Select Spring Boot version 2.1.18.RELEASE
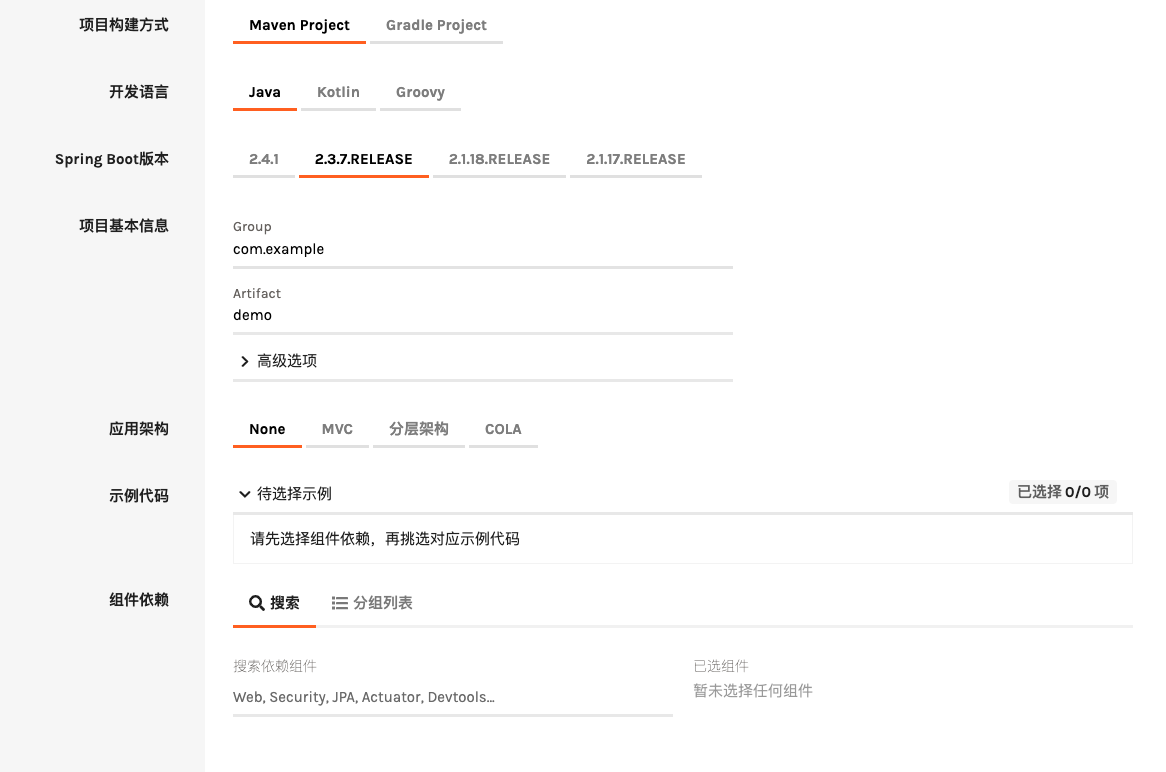 499,159
